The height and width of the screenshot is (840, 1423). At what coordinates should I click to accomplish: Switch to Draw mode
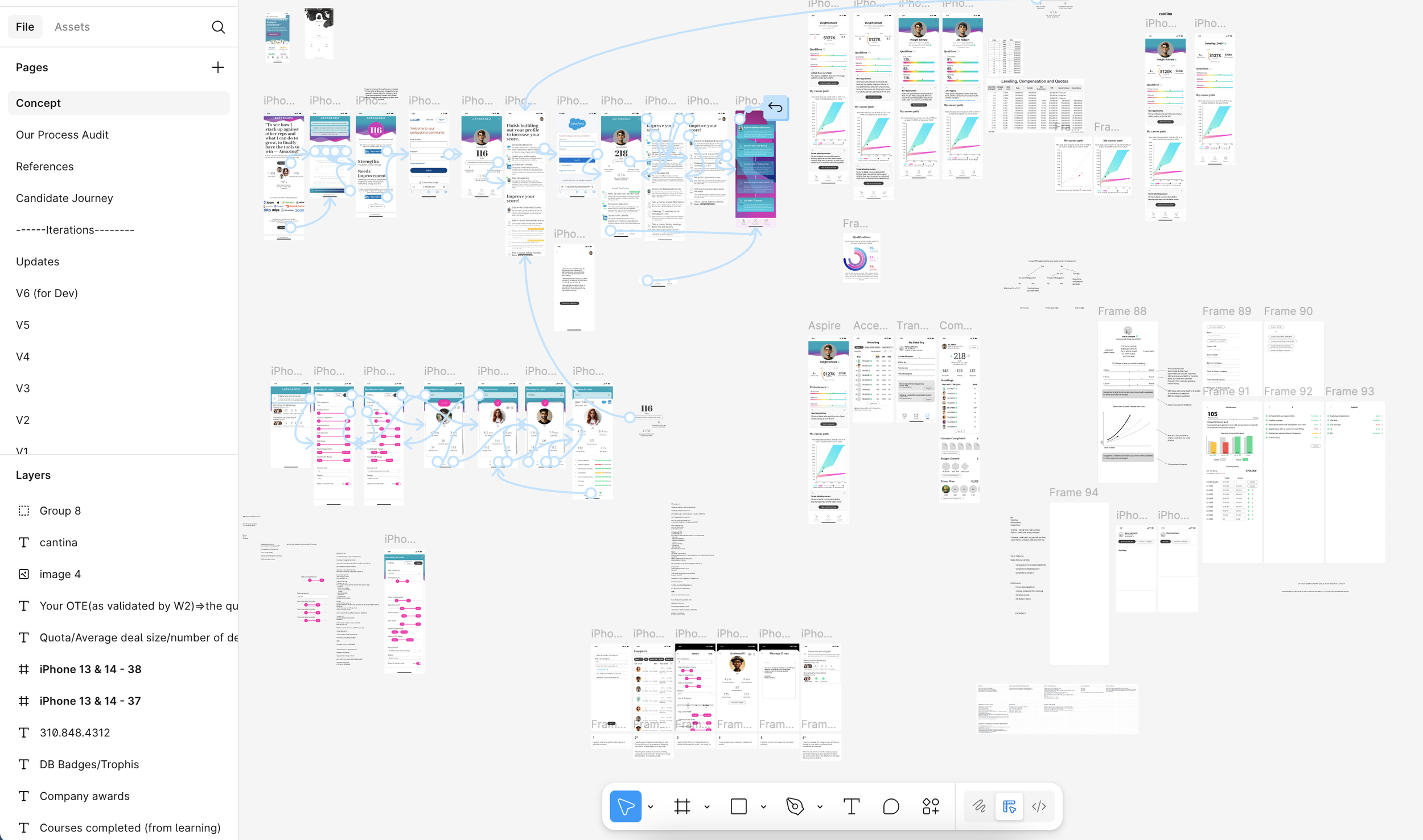pyautogui.click(x=979, y=806)
